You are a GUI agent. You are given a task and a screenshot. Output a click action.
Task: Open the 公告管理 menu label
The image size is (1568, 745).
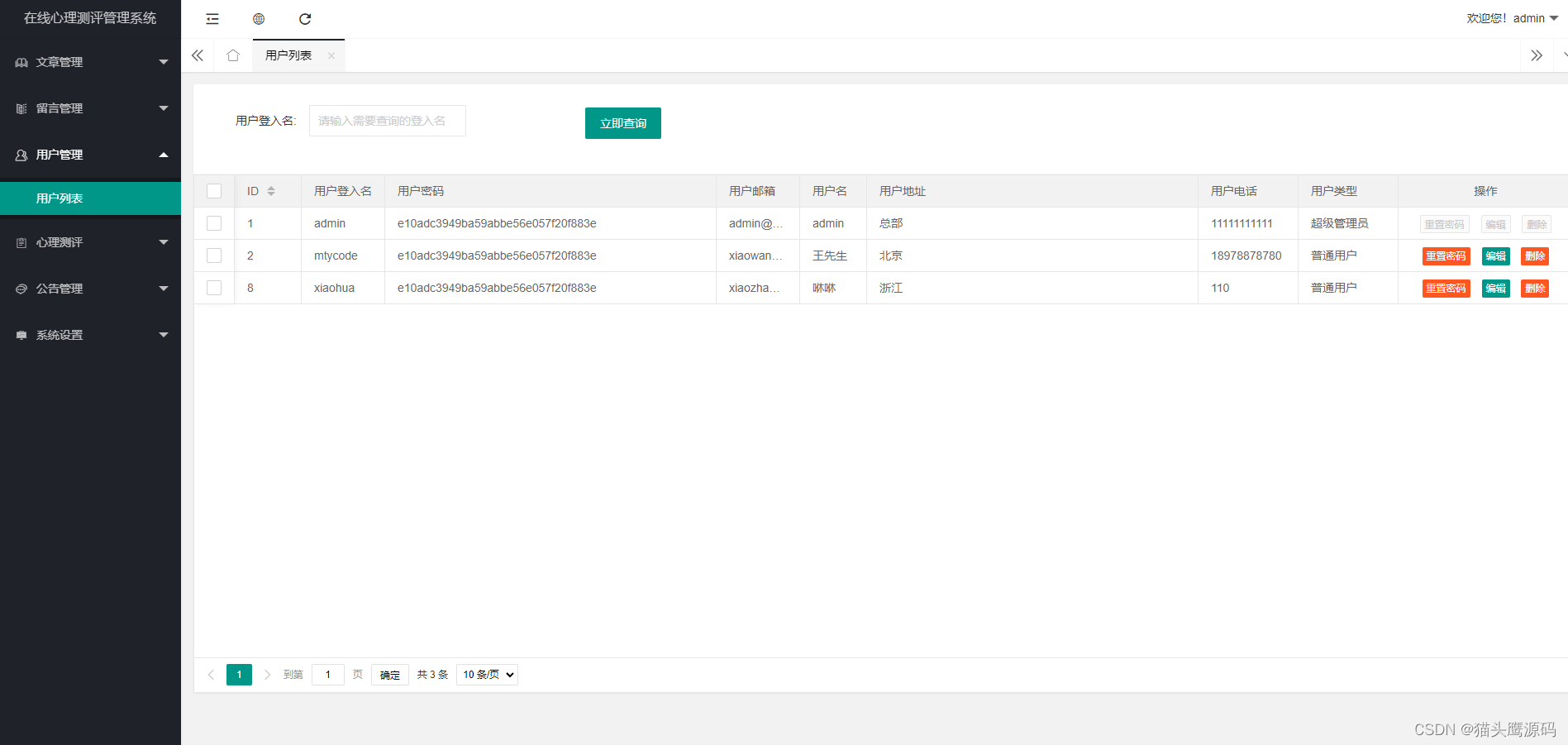(x=60, y=289)
